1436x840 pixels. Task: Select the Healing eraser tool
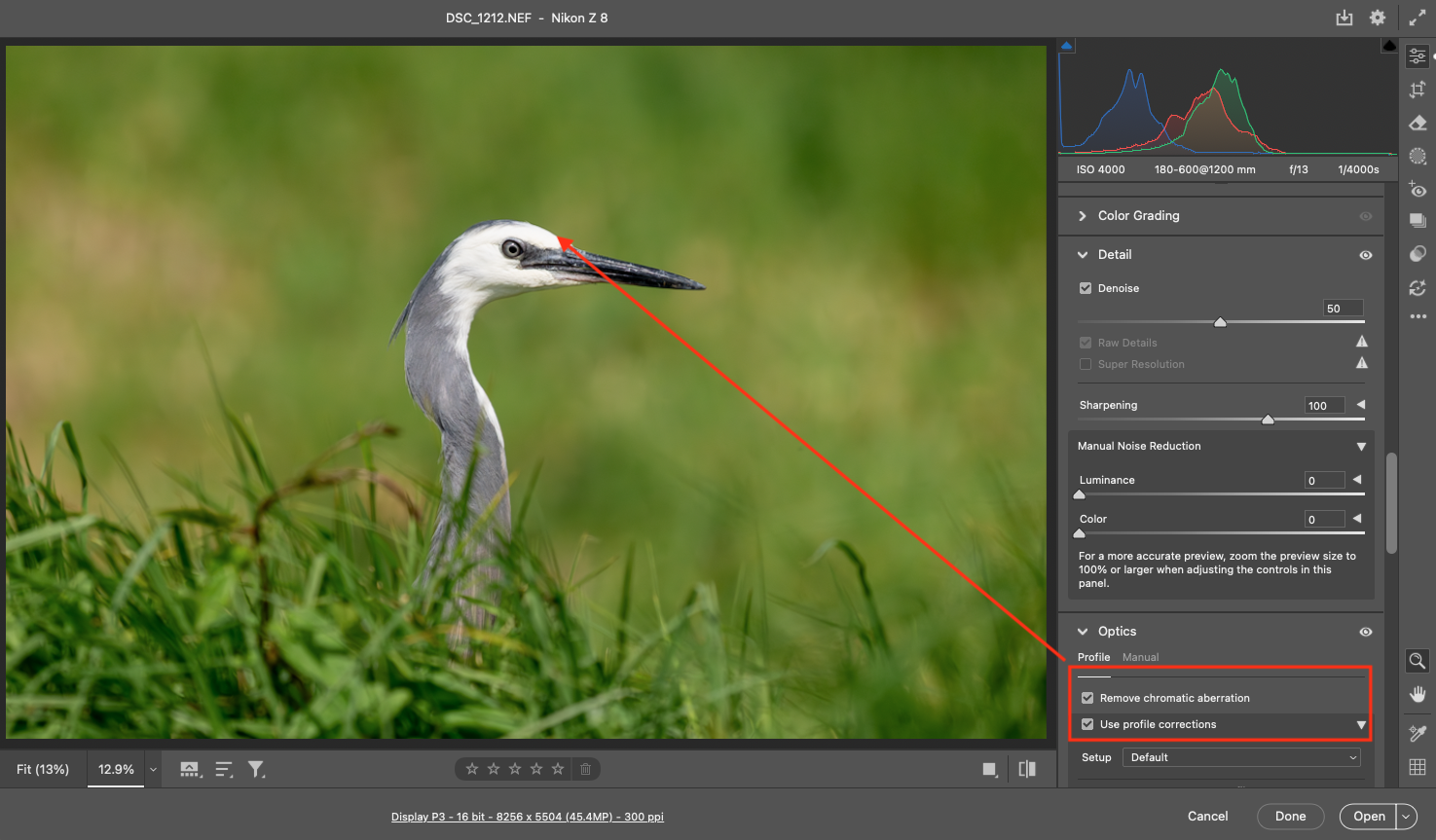[1418, 123]
